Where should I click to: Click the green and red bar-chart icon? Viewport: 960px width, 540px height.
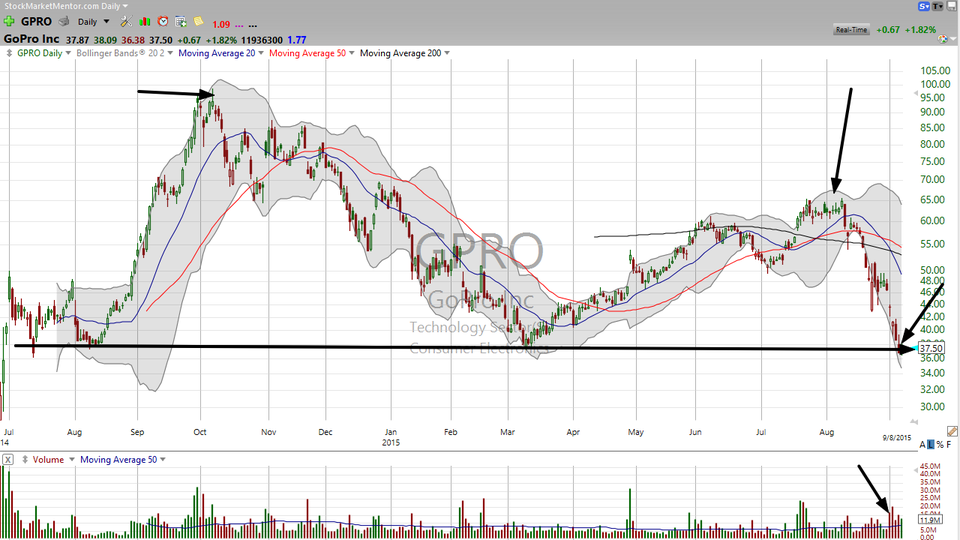(145, 21)
